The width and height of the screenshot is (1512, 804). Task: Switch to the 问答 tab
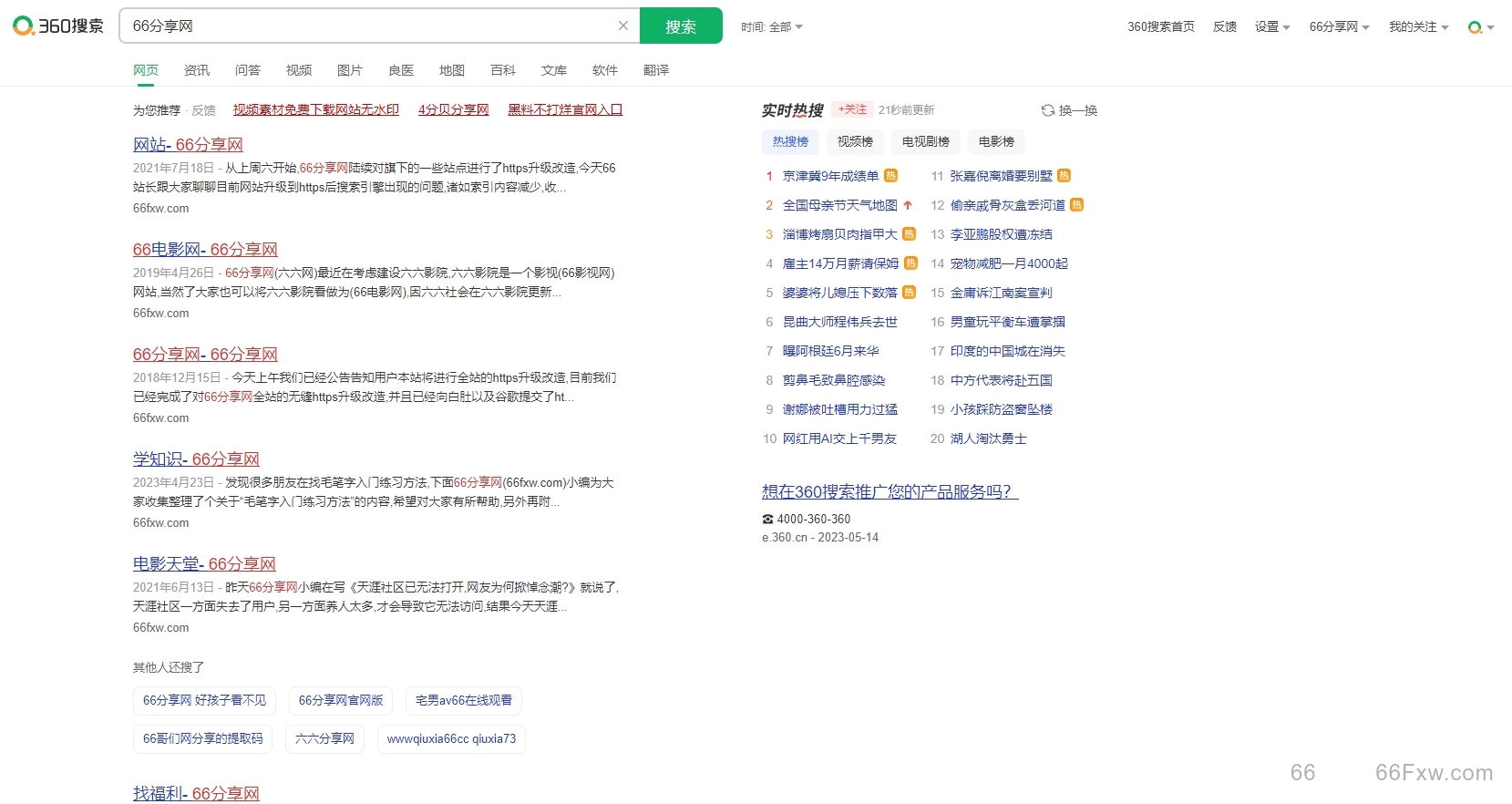coord(248,70)
